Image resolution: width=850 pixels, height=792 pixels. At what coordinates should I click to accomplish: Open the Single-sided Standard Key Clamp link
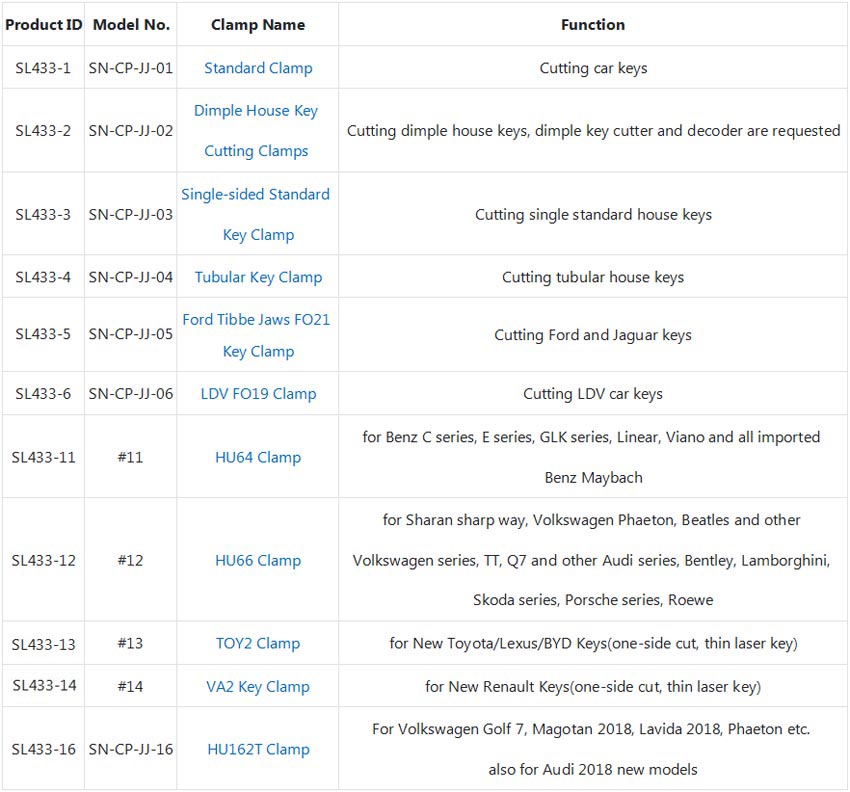(x=256, y=215)
